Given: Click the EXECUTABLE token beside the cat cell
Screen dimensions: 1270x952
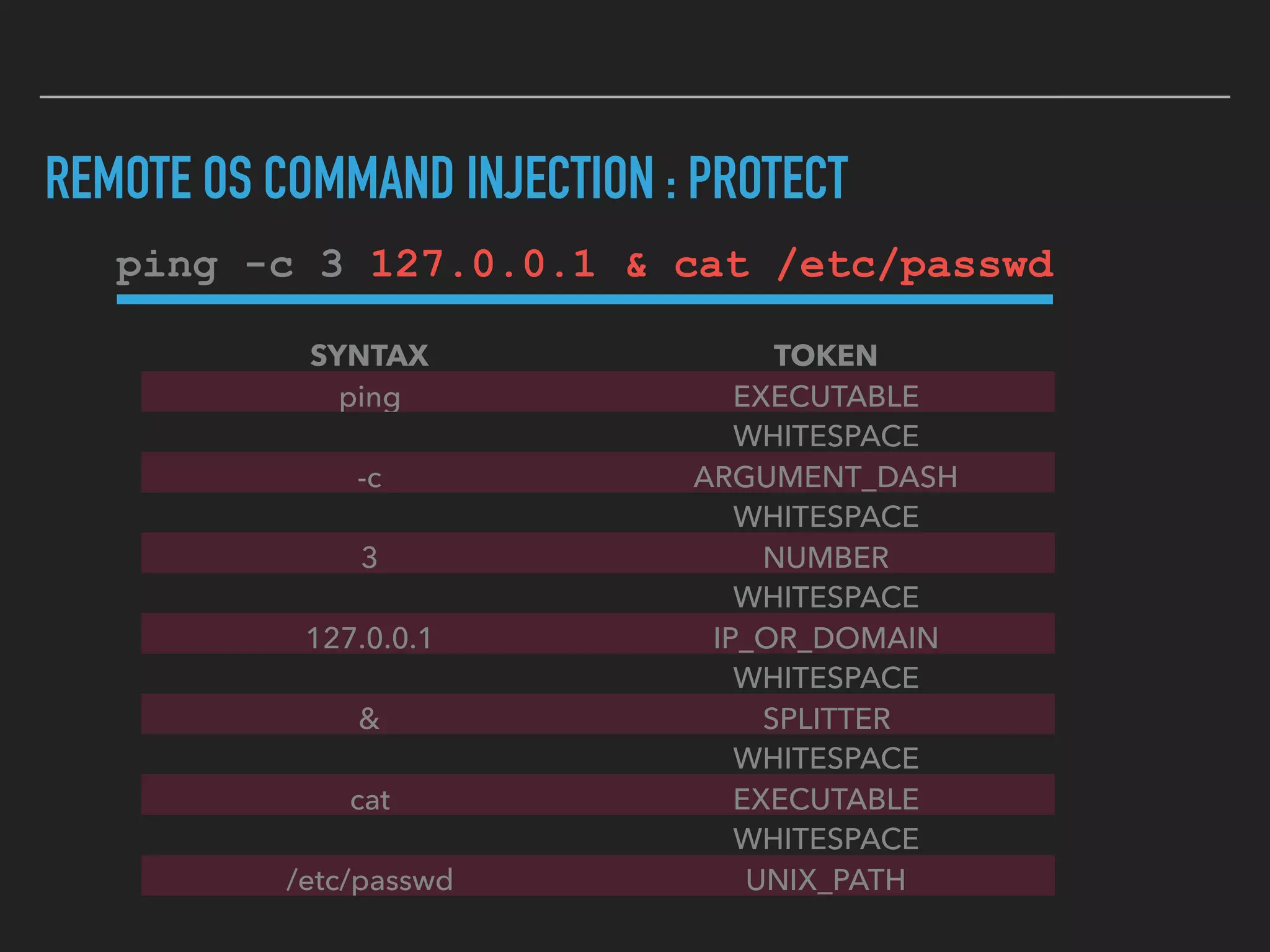Looking at the screenshot, I should pyautogui.click(x=825, y=800).
